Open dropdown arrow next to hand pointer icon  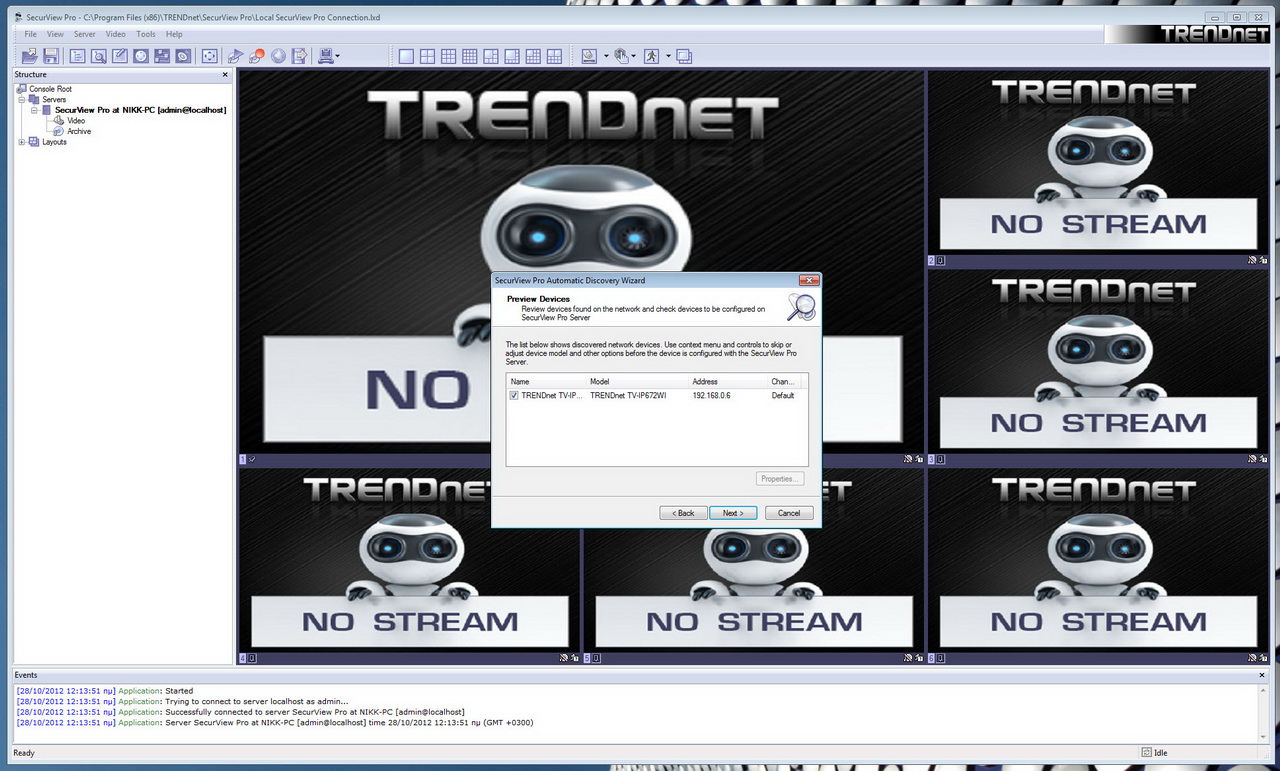634,56
